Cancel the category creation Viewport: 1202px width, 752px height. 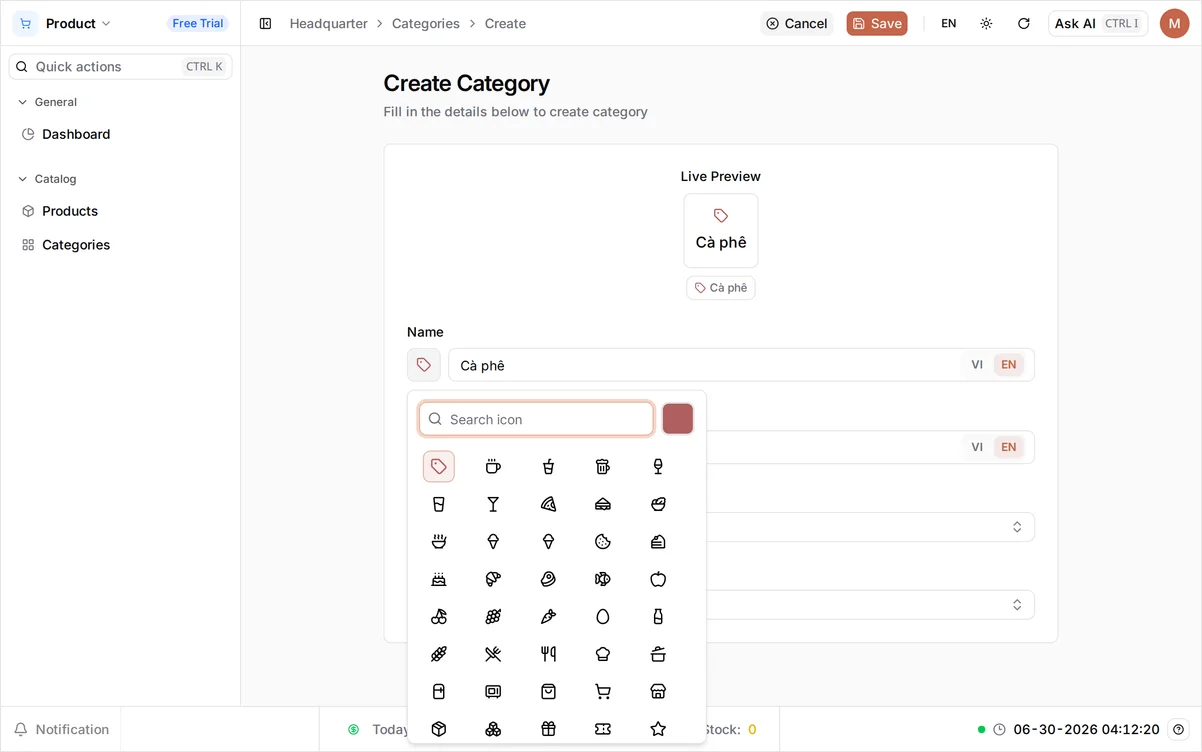pyautogui.click(x=797, y=23)
